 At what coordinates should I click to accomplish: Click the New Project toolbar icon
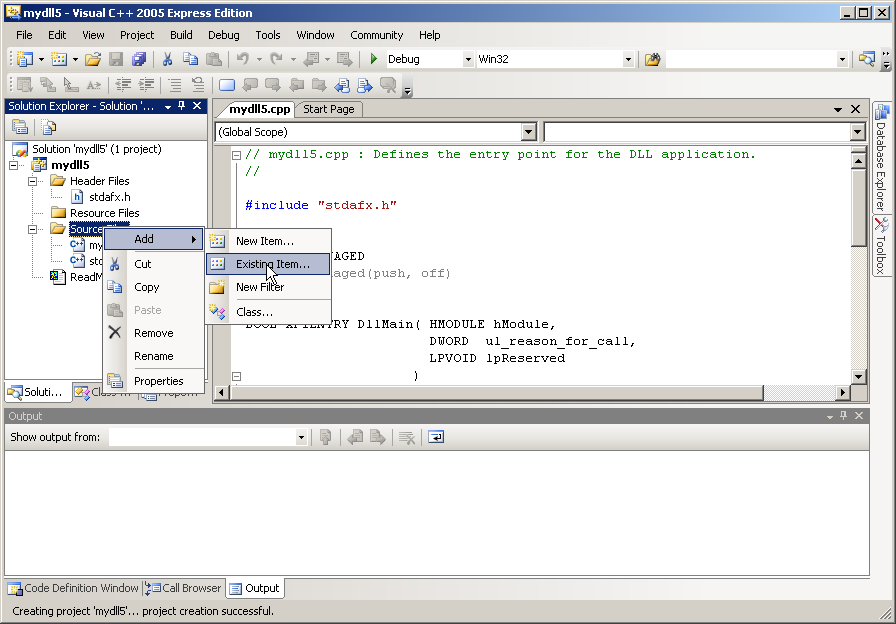point(24,59)
